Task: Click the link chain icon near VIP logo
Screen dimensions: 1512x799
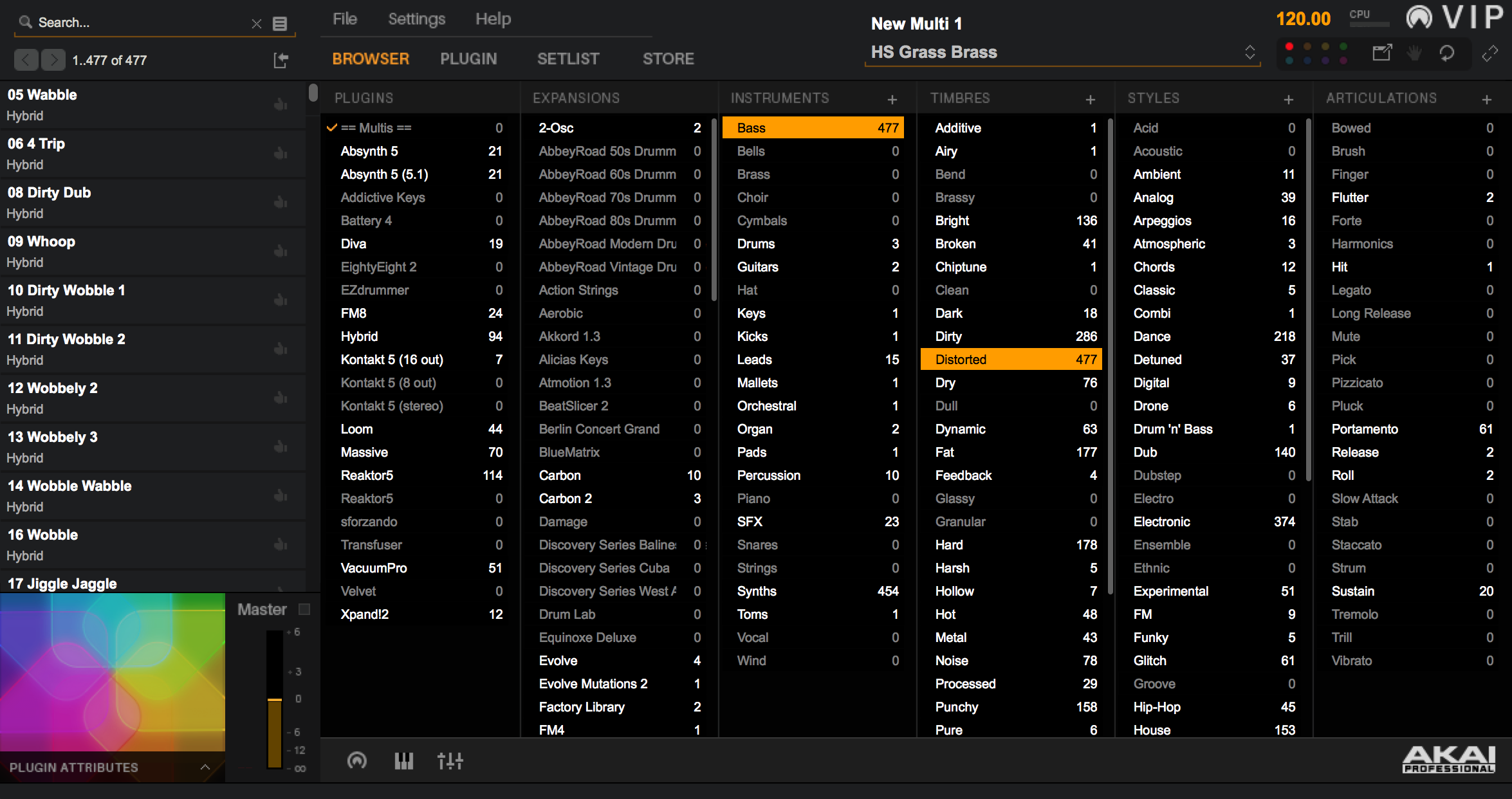Action: click(x=1489, y=53)
